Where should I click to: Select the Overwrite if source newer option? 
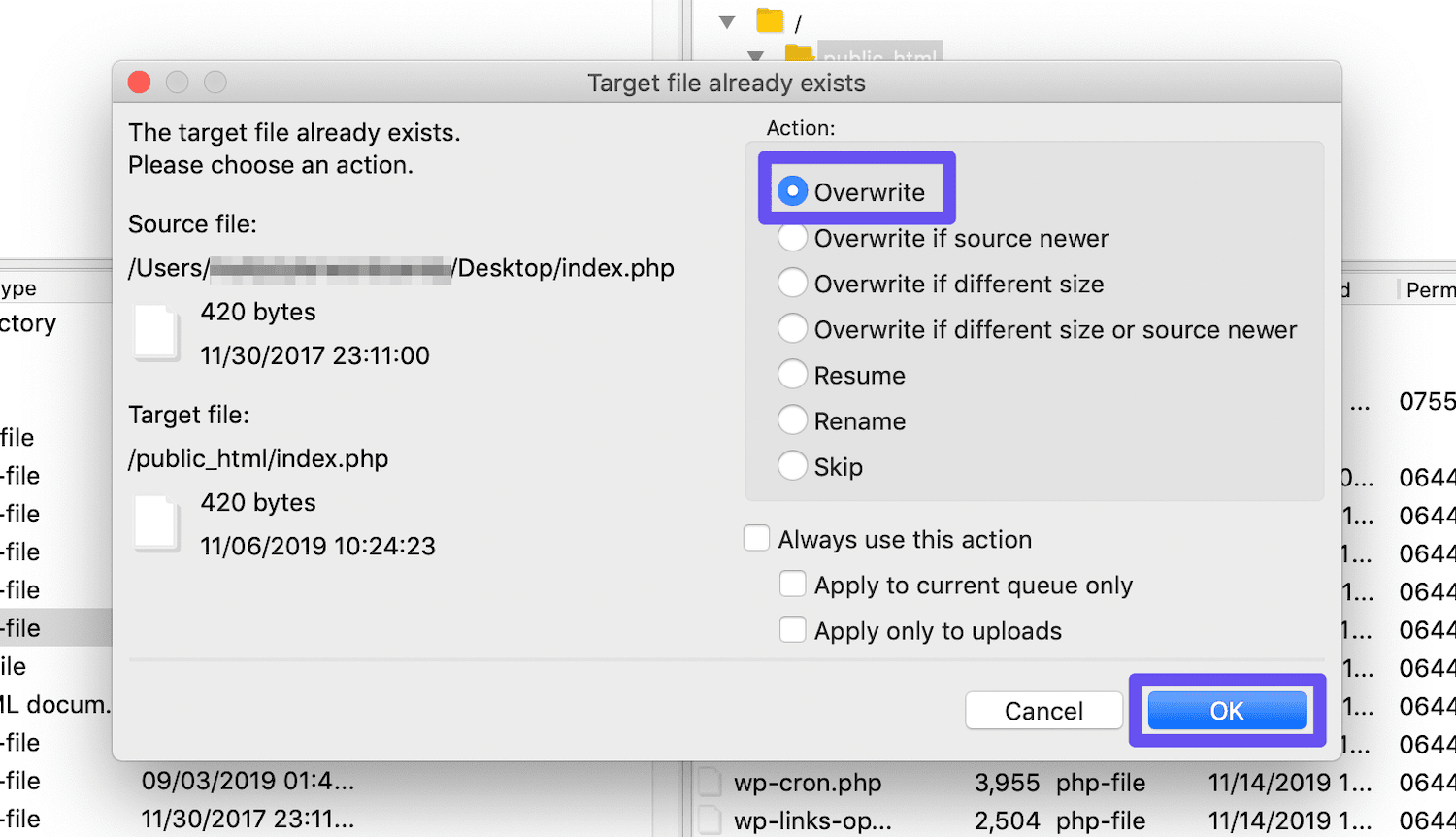point(792,237)
